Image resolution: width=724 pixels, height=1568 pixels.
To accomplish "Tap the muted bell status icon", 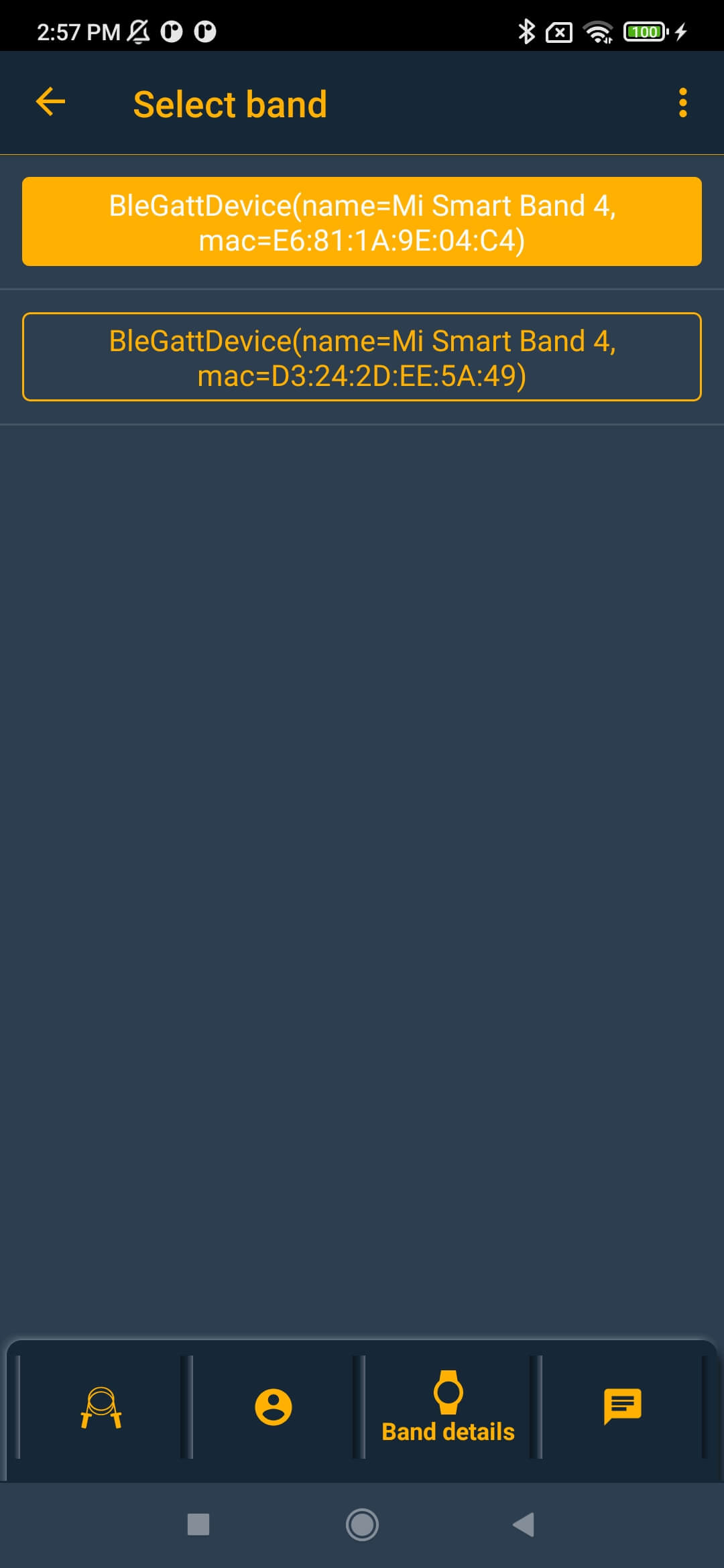I will point(139,32).
